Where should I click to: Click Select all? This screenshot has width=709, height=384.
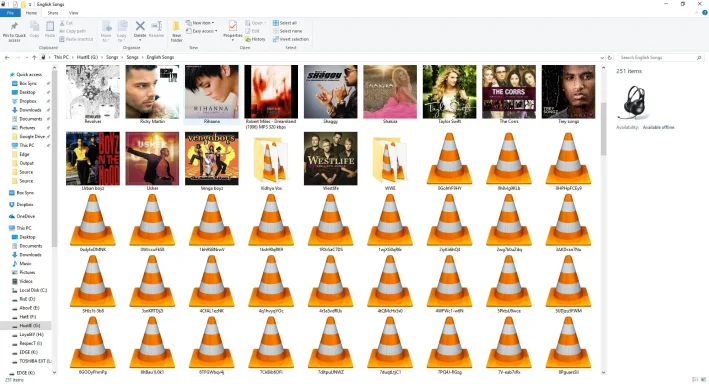[285, 23]
